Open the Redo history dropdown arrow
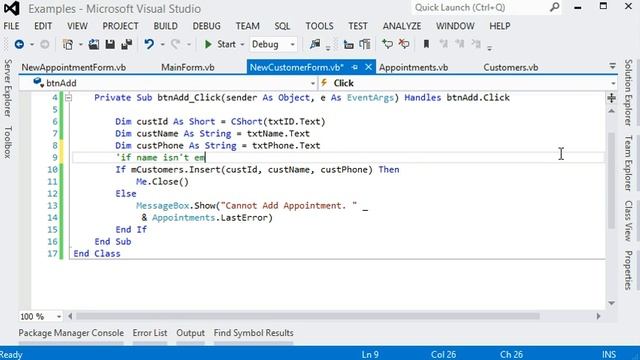Viewport: 640px width, 360px height. pyautogui.click(x=189, y=44)
